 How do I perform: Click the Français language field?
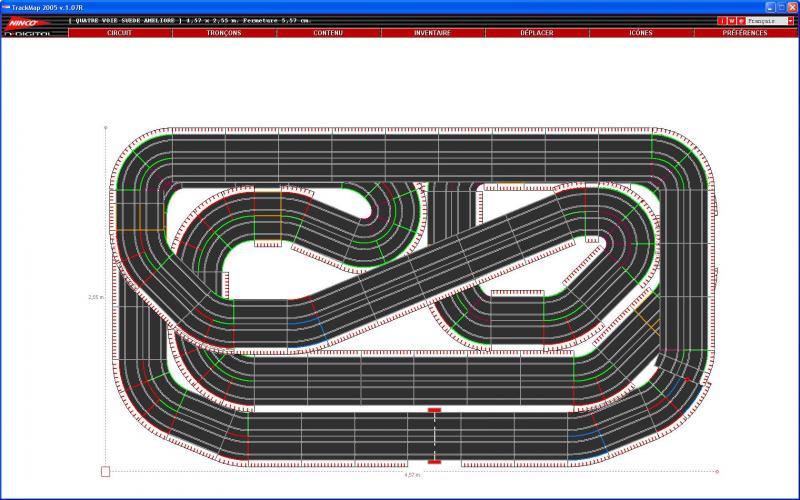(x=765, y=20)
